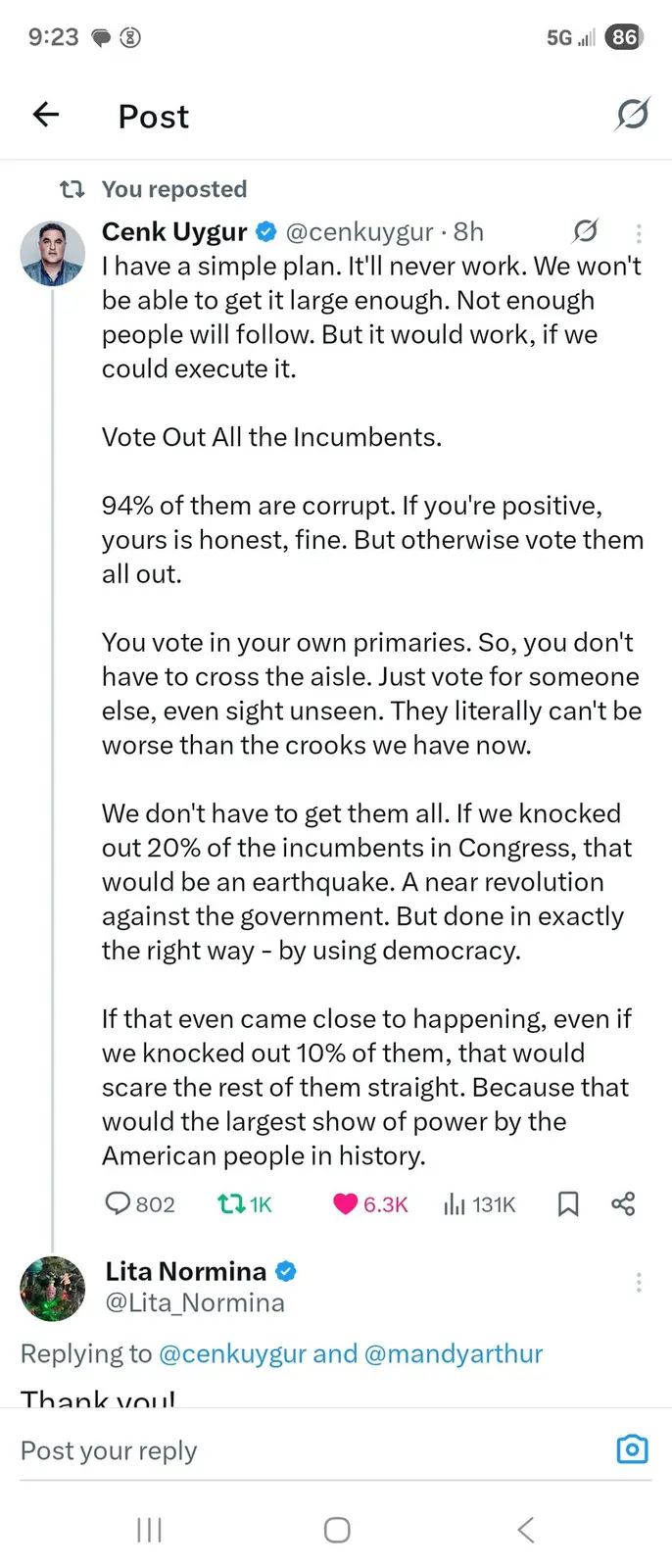The height and width of the screenshot is (1568, 672).
Task: Tap the back arrow in Post header
Action: 46,116
